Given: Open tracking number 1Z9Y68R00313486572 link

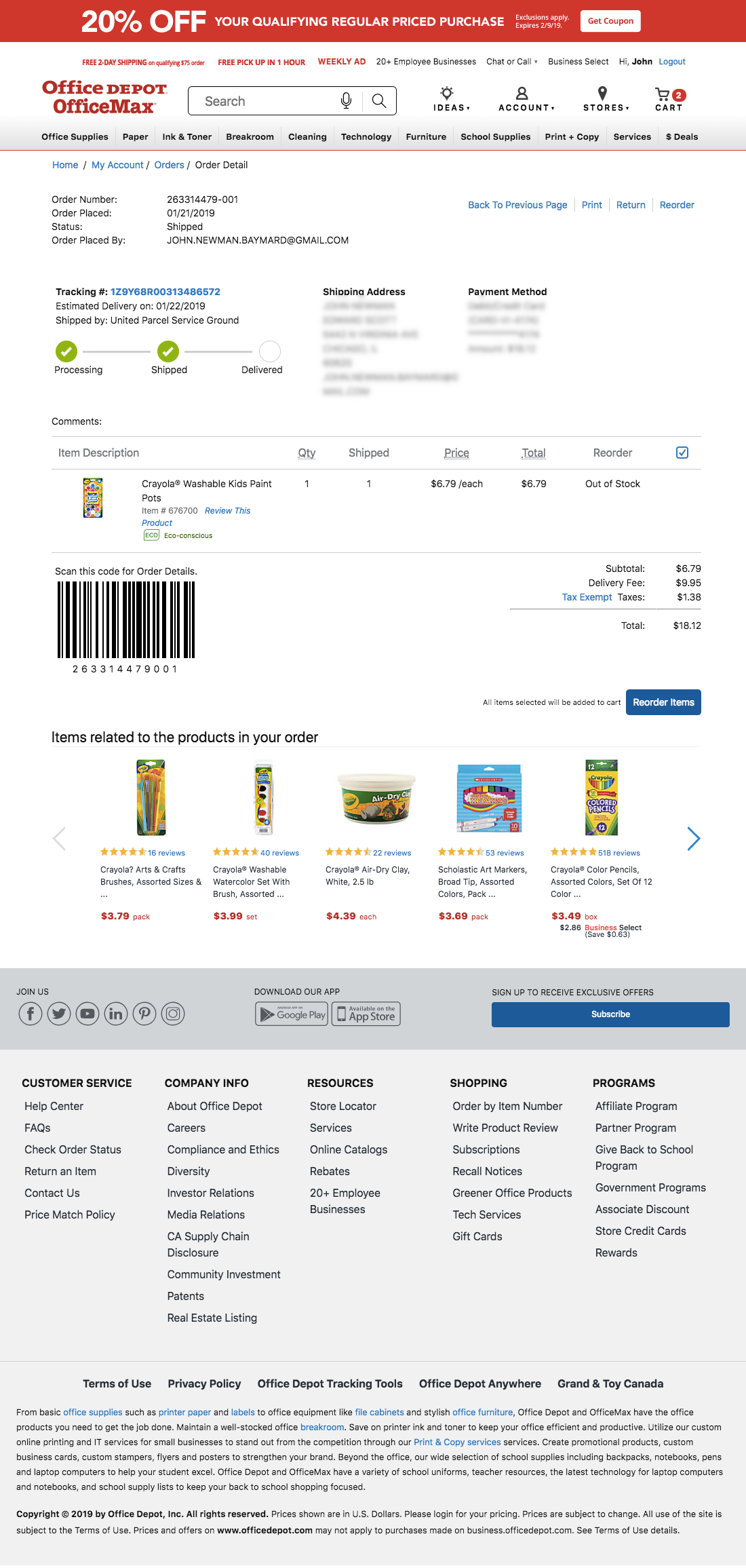Looking at the screenshot, I should (x=165, y=291).
